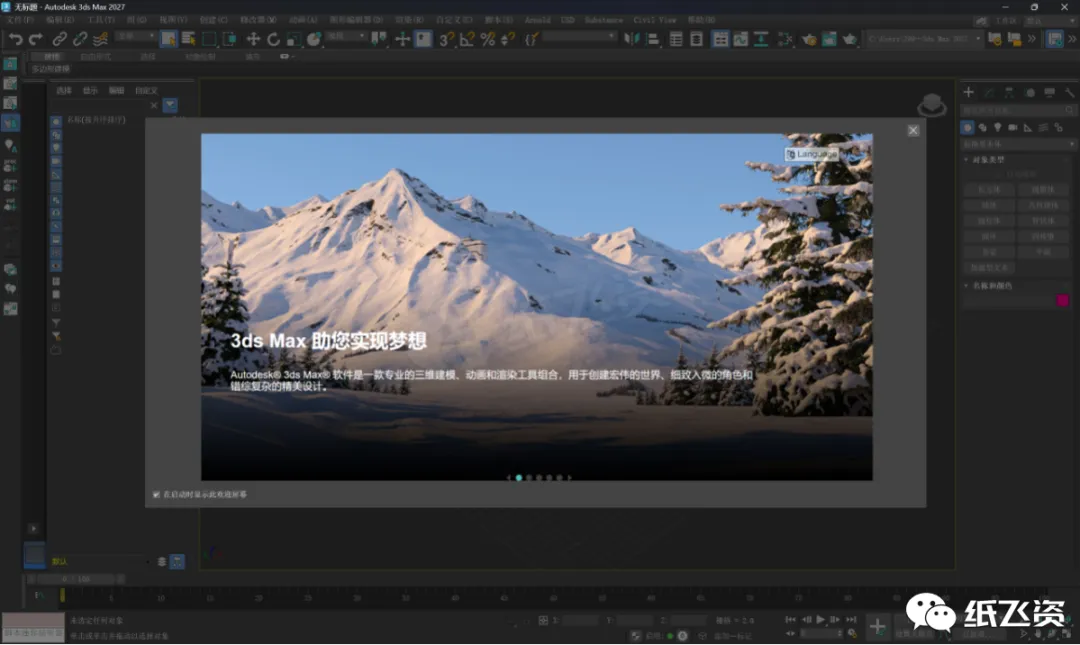Click the 长方体 create button
The image size is (1080, 645).
989,190
